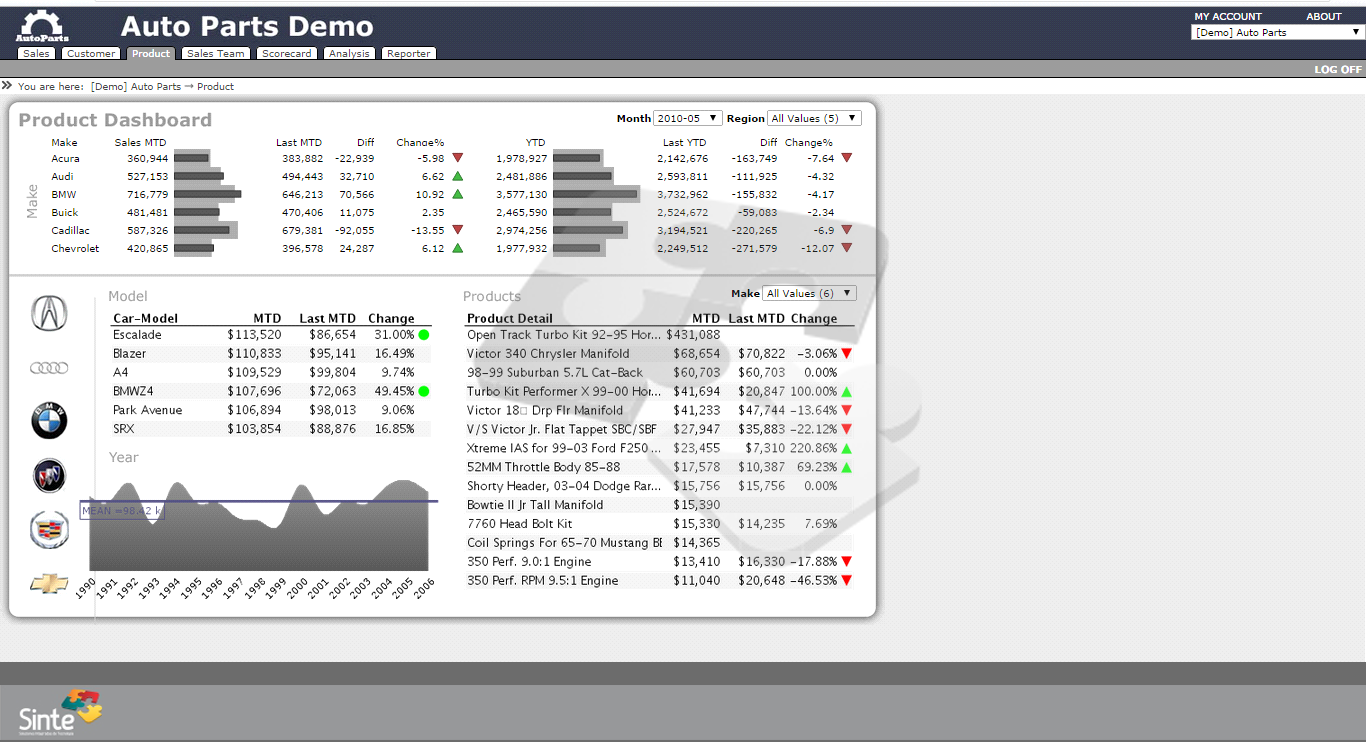1366x742 pixels.
Task: Open the Customer tab
Action: click(91, 54)
